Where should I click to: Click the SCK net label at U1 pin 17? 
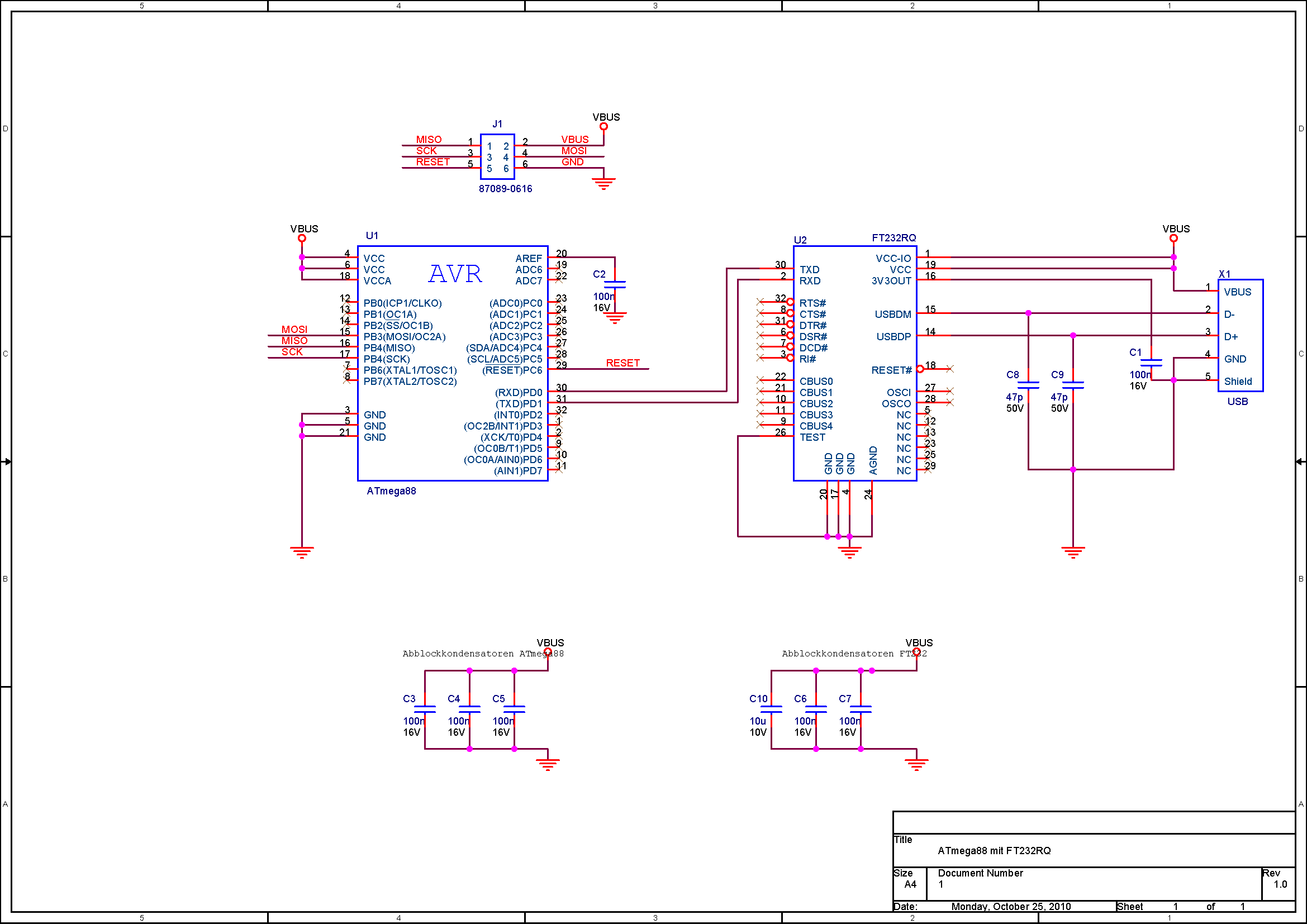tap(292, 351)
